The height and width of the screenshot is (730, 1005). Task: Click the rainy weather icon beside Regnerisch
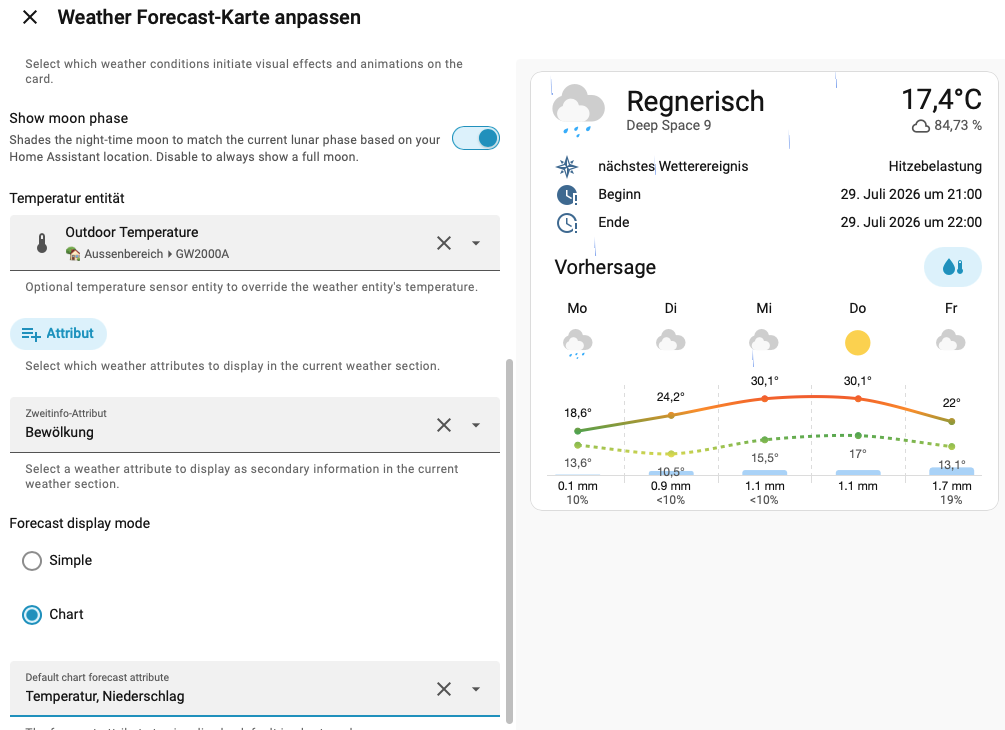coord(578,110)
